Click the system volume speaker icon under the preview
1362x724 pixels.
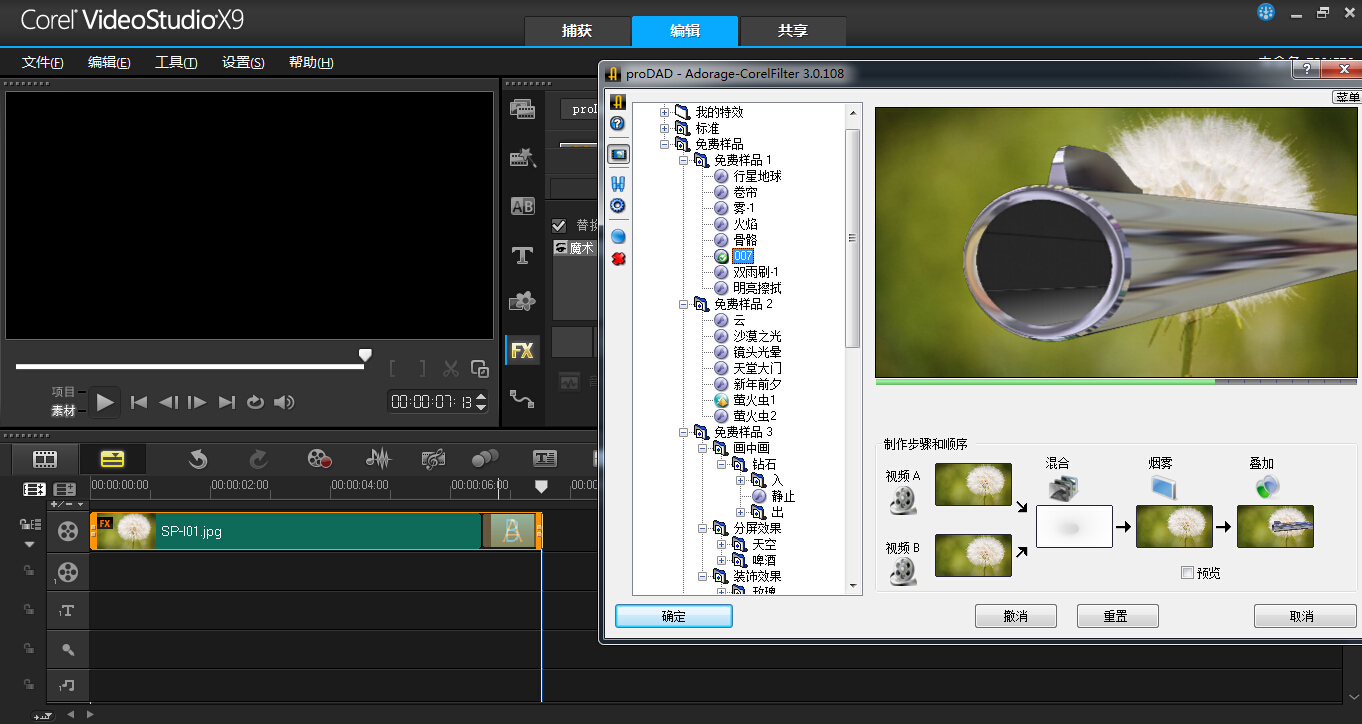[x=285, y=402]
